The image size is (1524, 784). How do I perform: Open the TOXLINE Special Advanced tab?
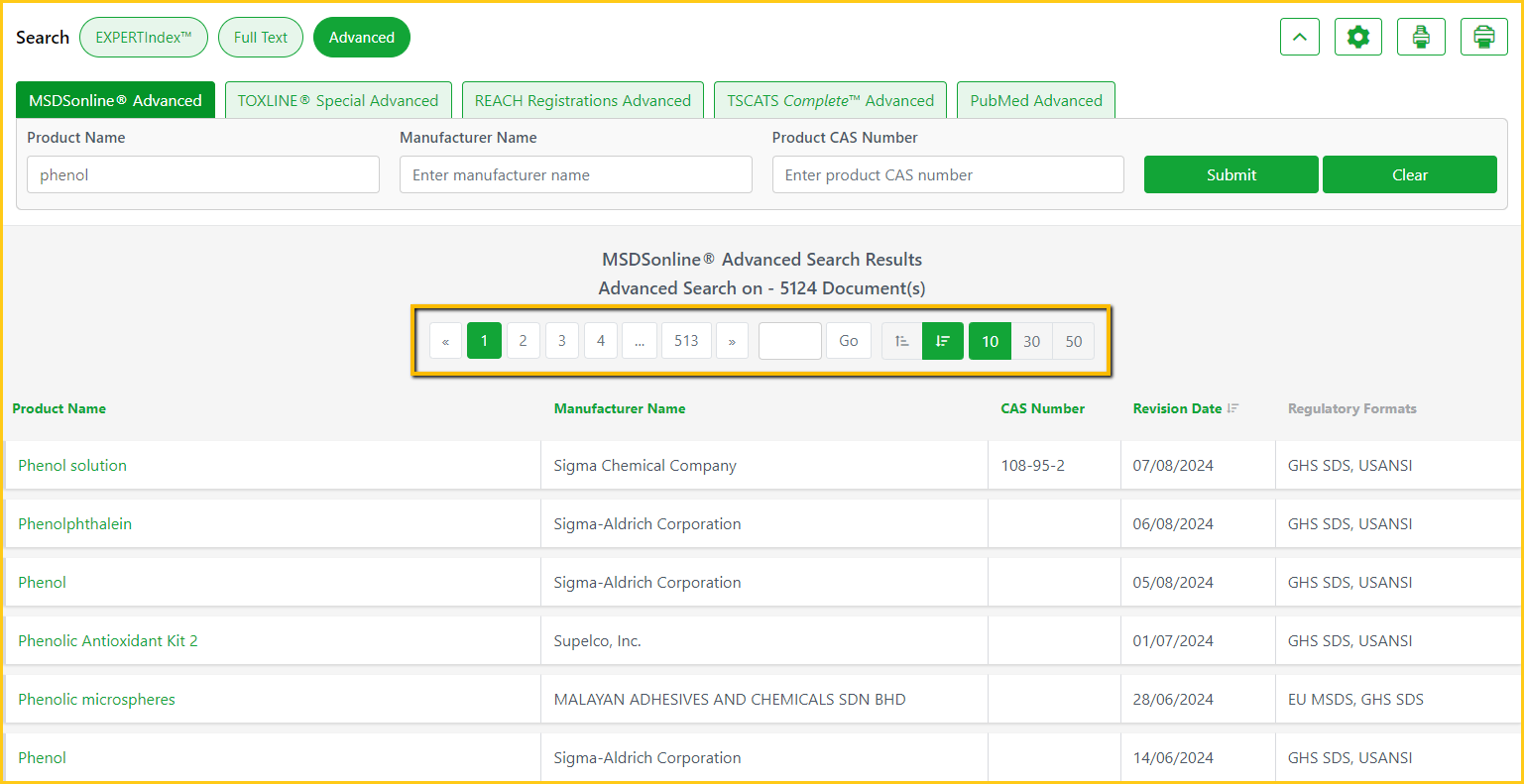[338, 101]
